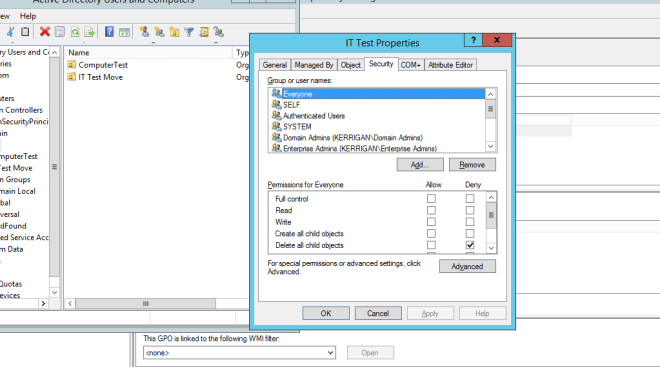The width and height of the screenshot is (660, 367).
Task: Click the green Refresh toolbar icon
Action: 75,32
